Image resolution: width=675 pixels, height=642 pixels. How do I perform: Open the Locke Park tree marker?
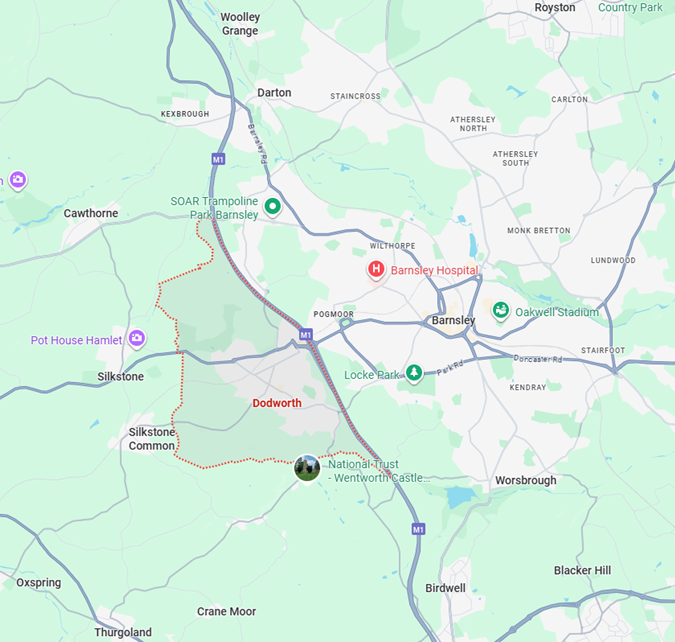[x=414, y=373]
